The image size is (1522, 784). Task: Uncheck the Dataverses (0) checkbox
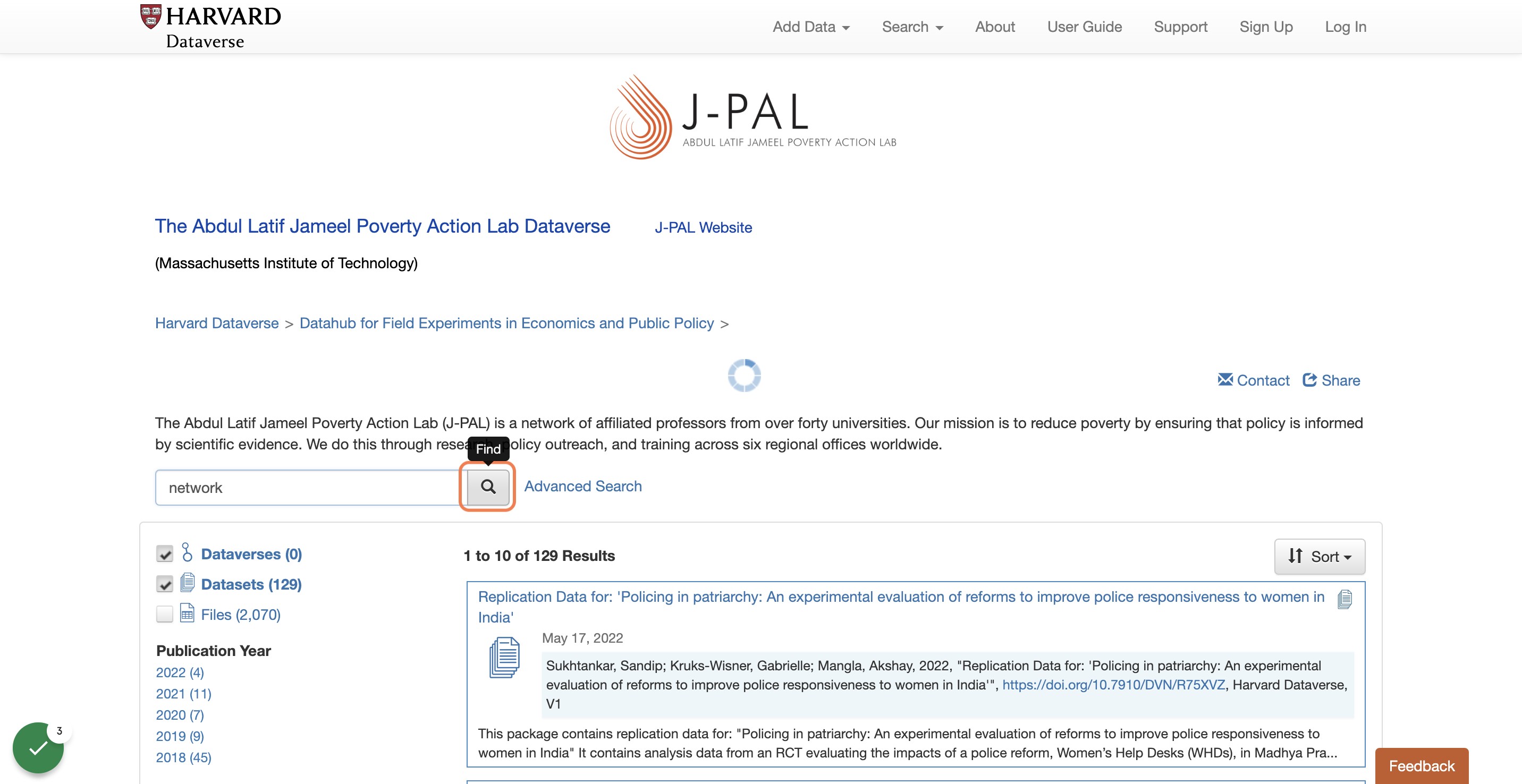point(164,554)
